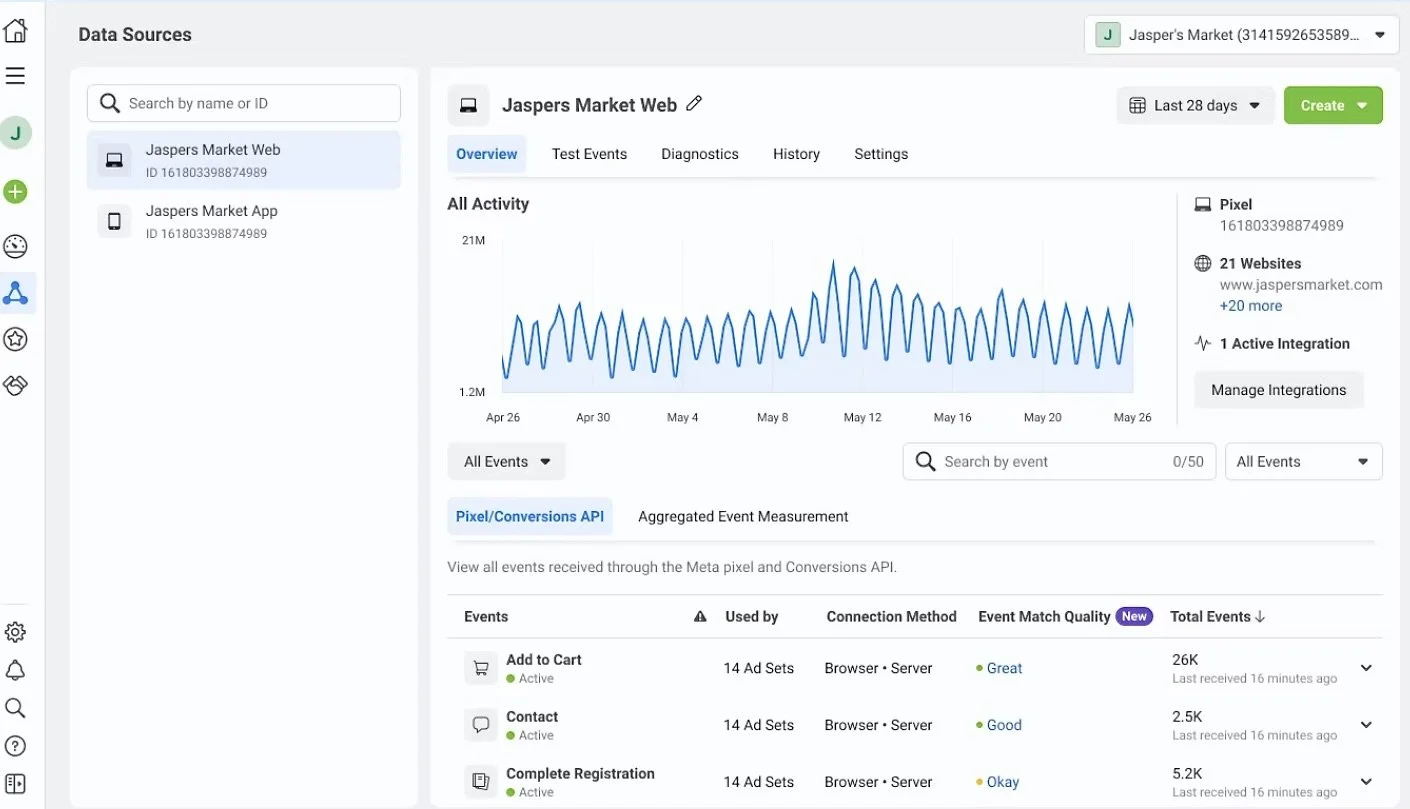Click the Complete Registration event name
Screen dimensions: 1410x809
(580, 774)
